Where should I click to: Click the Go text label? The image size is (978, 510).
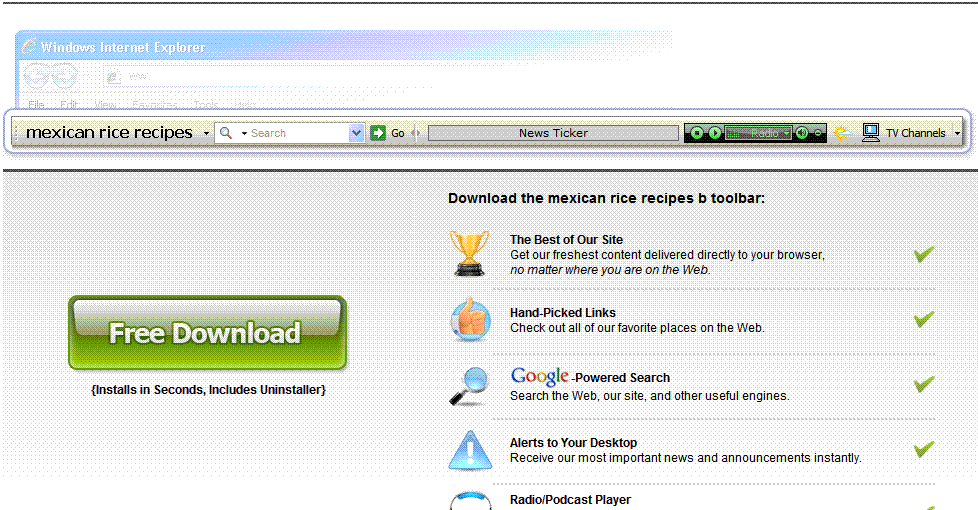(x=398, y=133)
